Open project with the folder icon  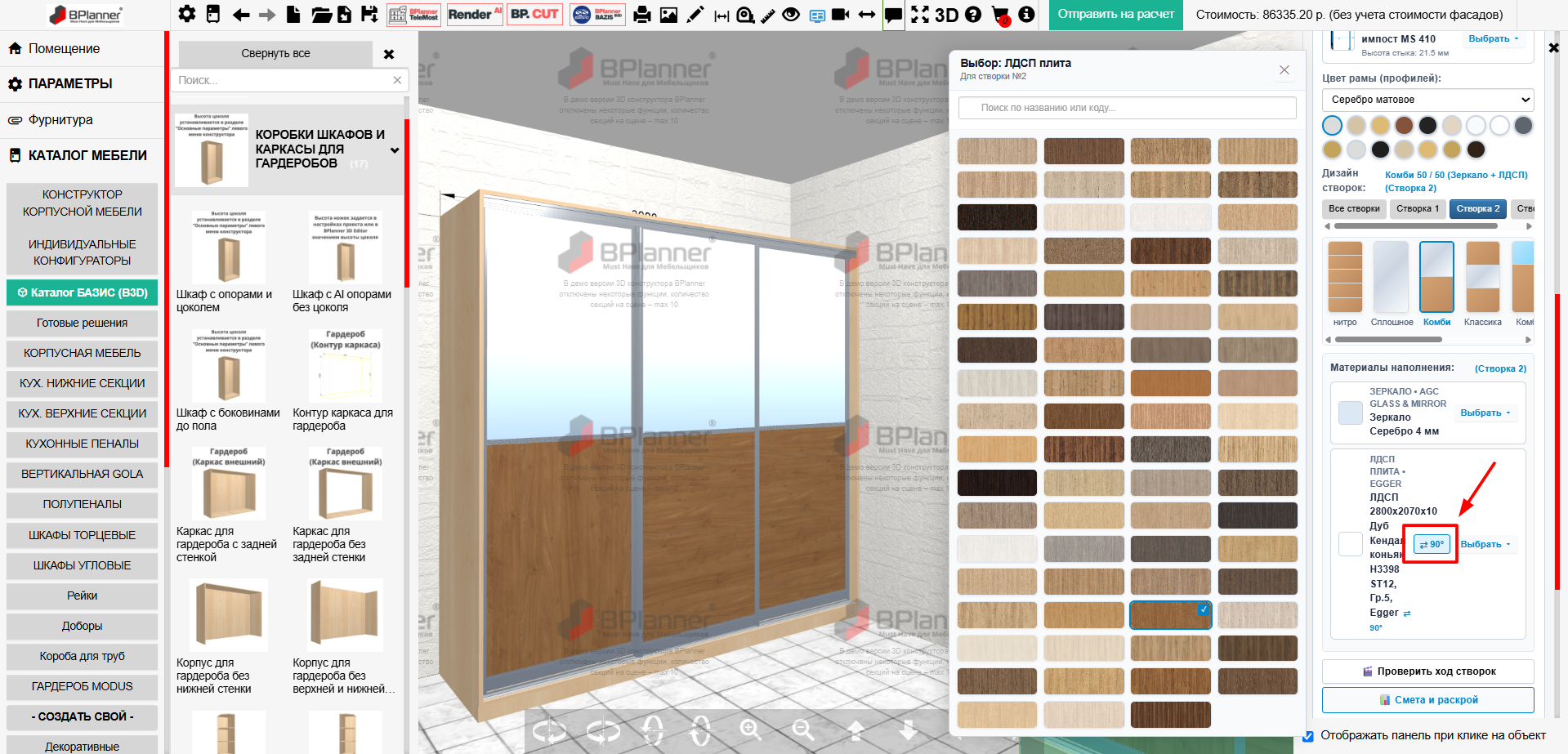(321, 14)
